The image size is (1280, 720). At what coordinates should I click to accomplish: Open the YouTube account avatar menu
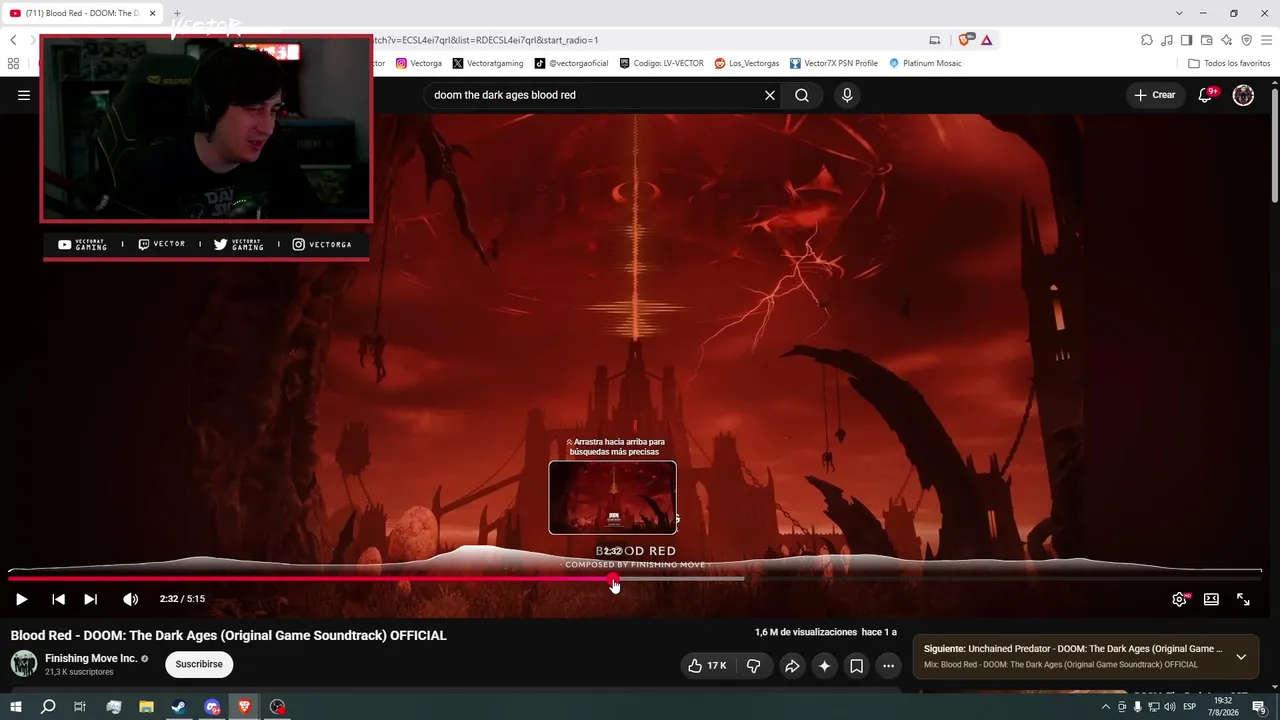click(1243, 95)
